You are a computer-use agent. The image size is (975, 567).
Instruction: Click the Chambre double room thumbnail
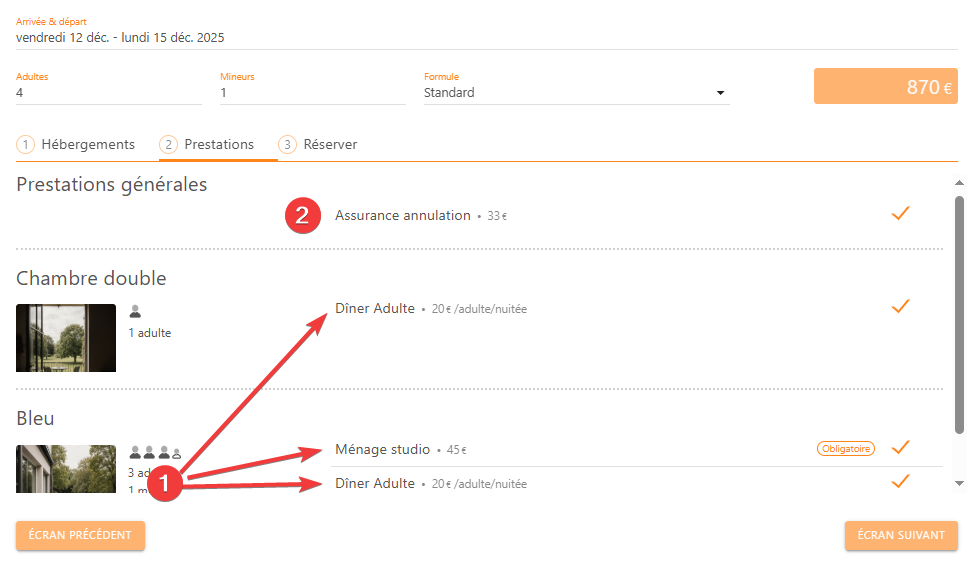point(66,338)
